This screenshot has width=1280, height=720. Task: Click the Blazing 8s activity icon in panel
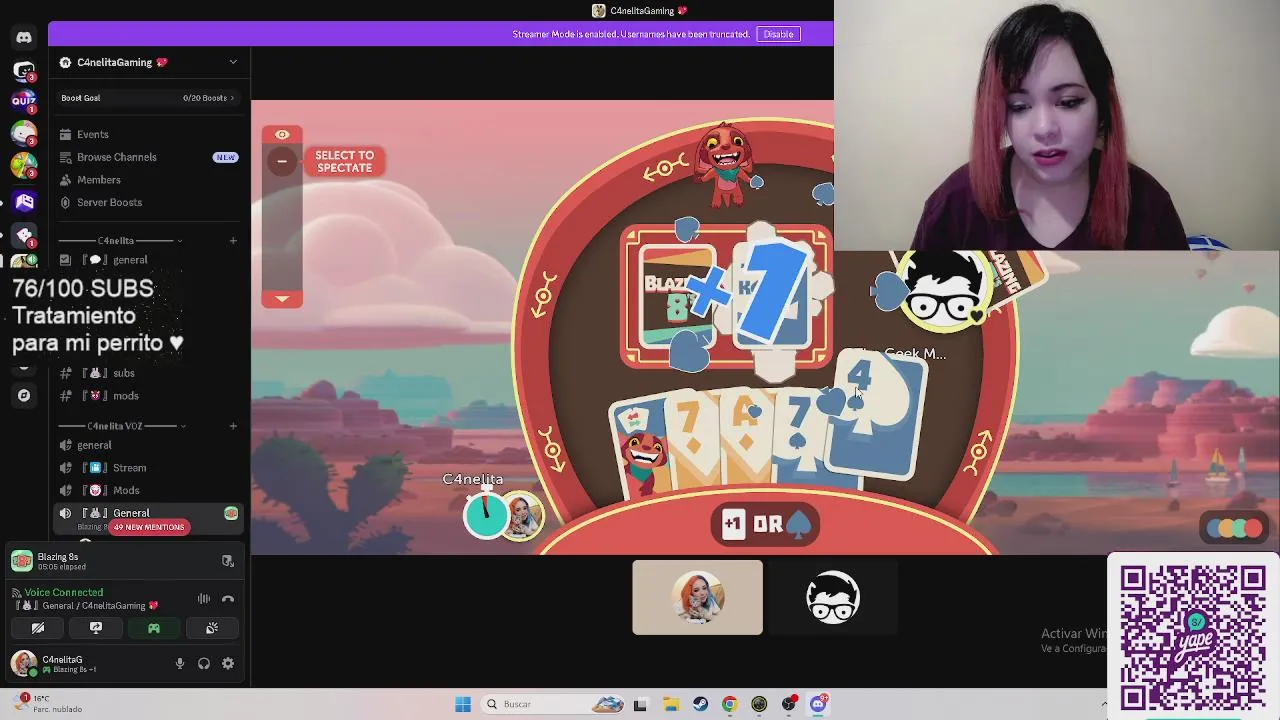coord(22,561)
